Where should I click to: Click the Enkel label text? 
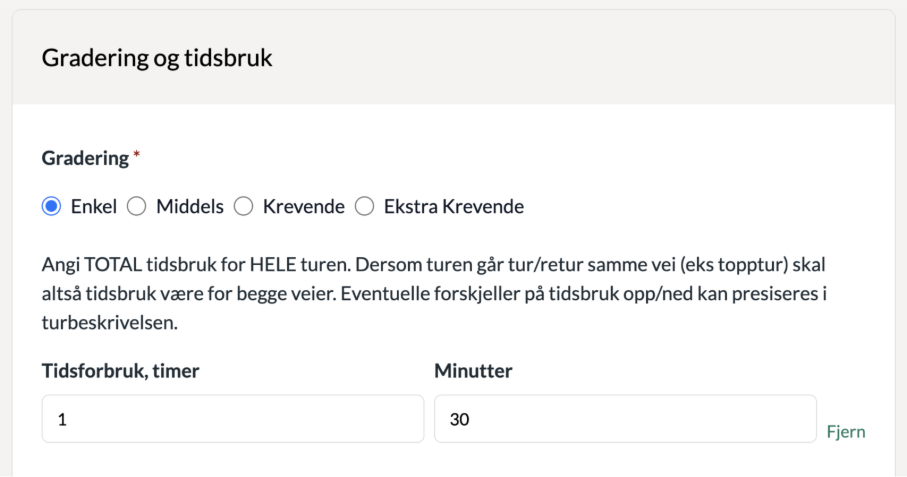click(94, 207)
